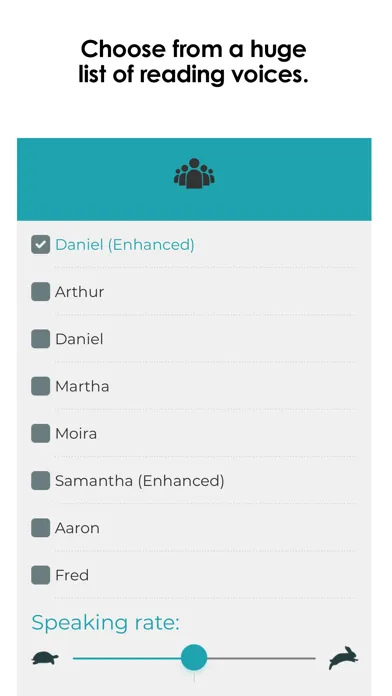The image size is (392, 696).
Task: Tap the rabbit fast speed icon
Action: (x=344, y=658)
